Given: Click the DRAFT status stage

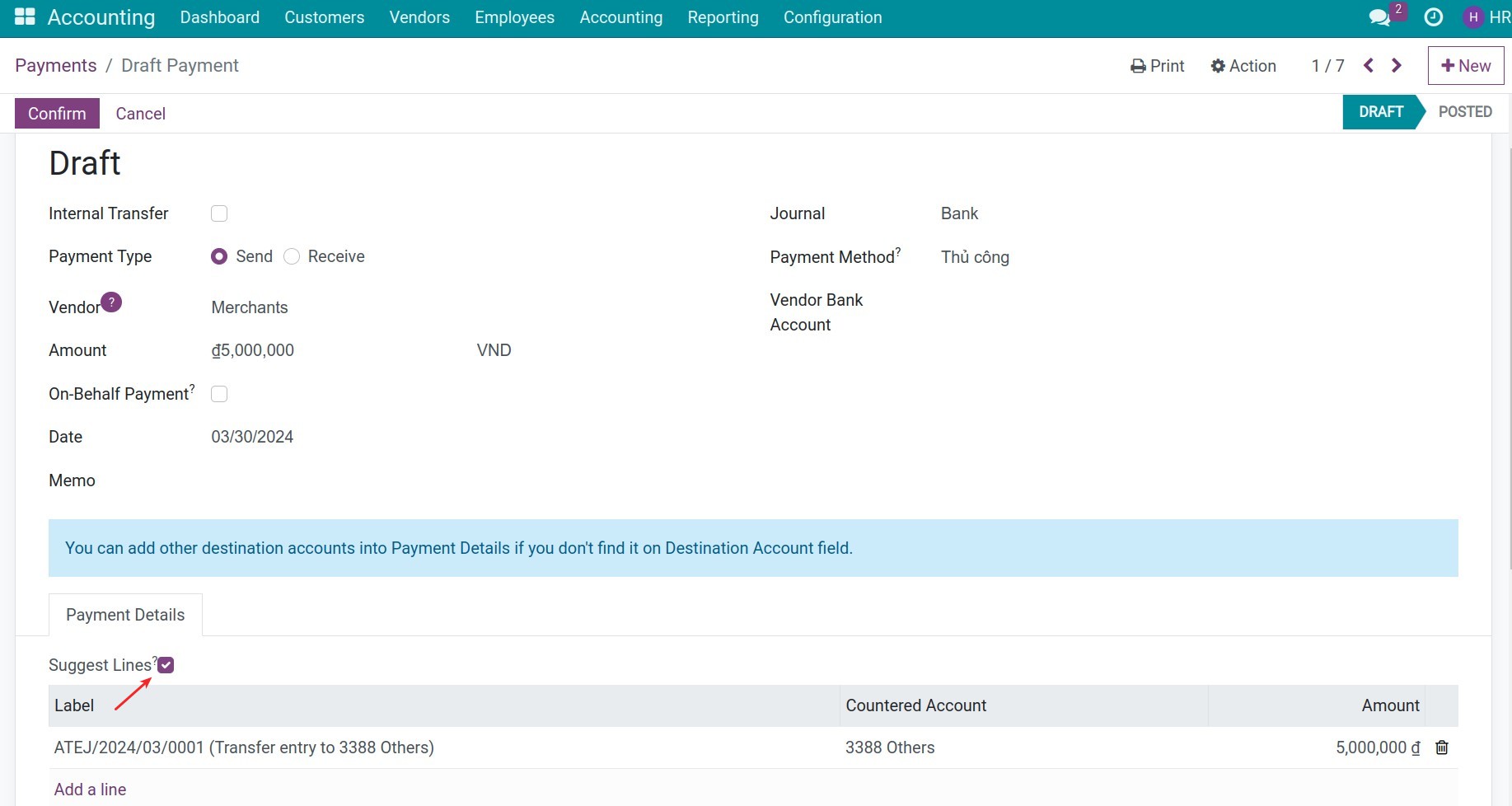Looking at the screenshot, I should pos(1381,112).
